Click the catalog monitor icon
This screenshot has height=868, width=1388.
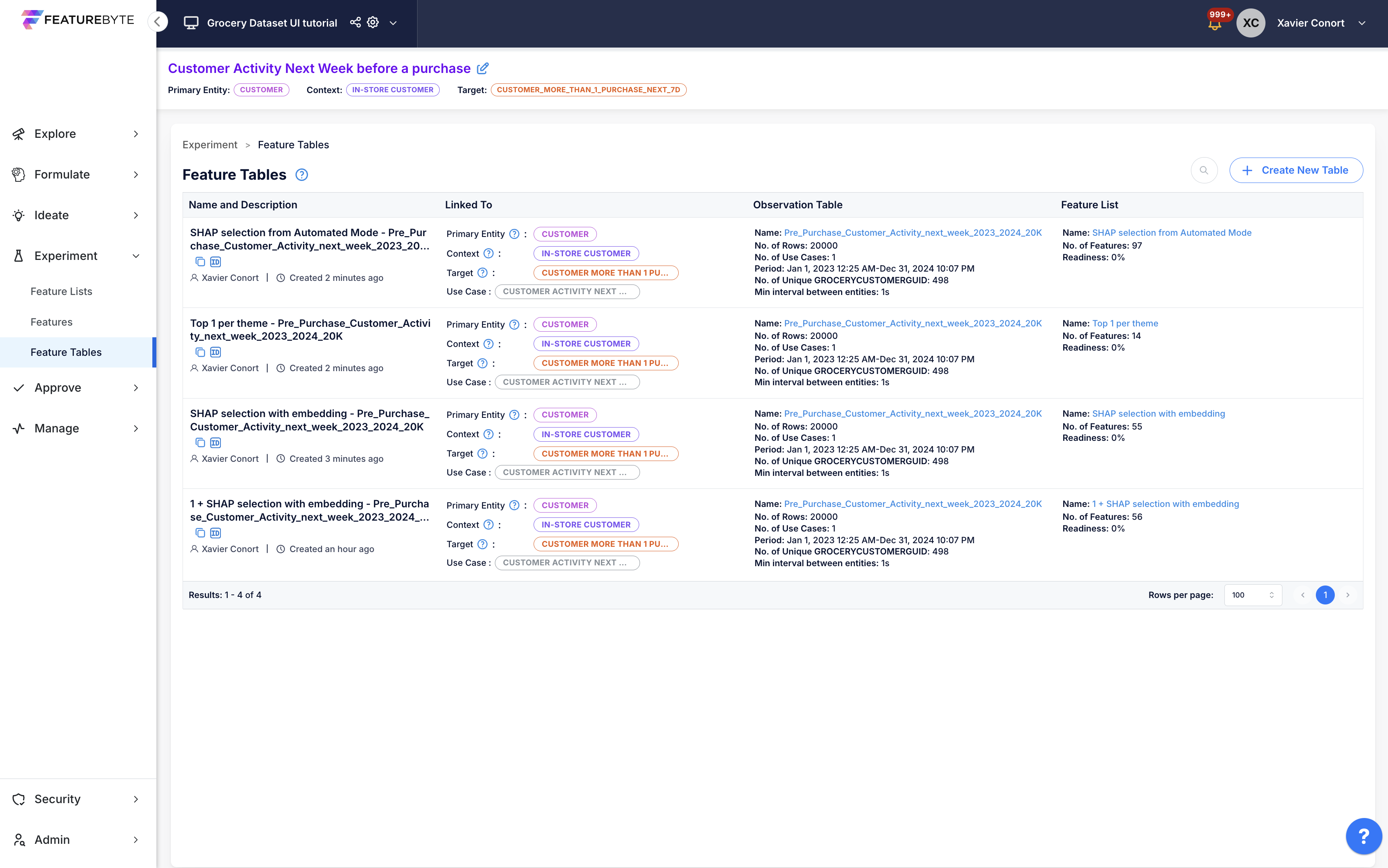[191, 23]
